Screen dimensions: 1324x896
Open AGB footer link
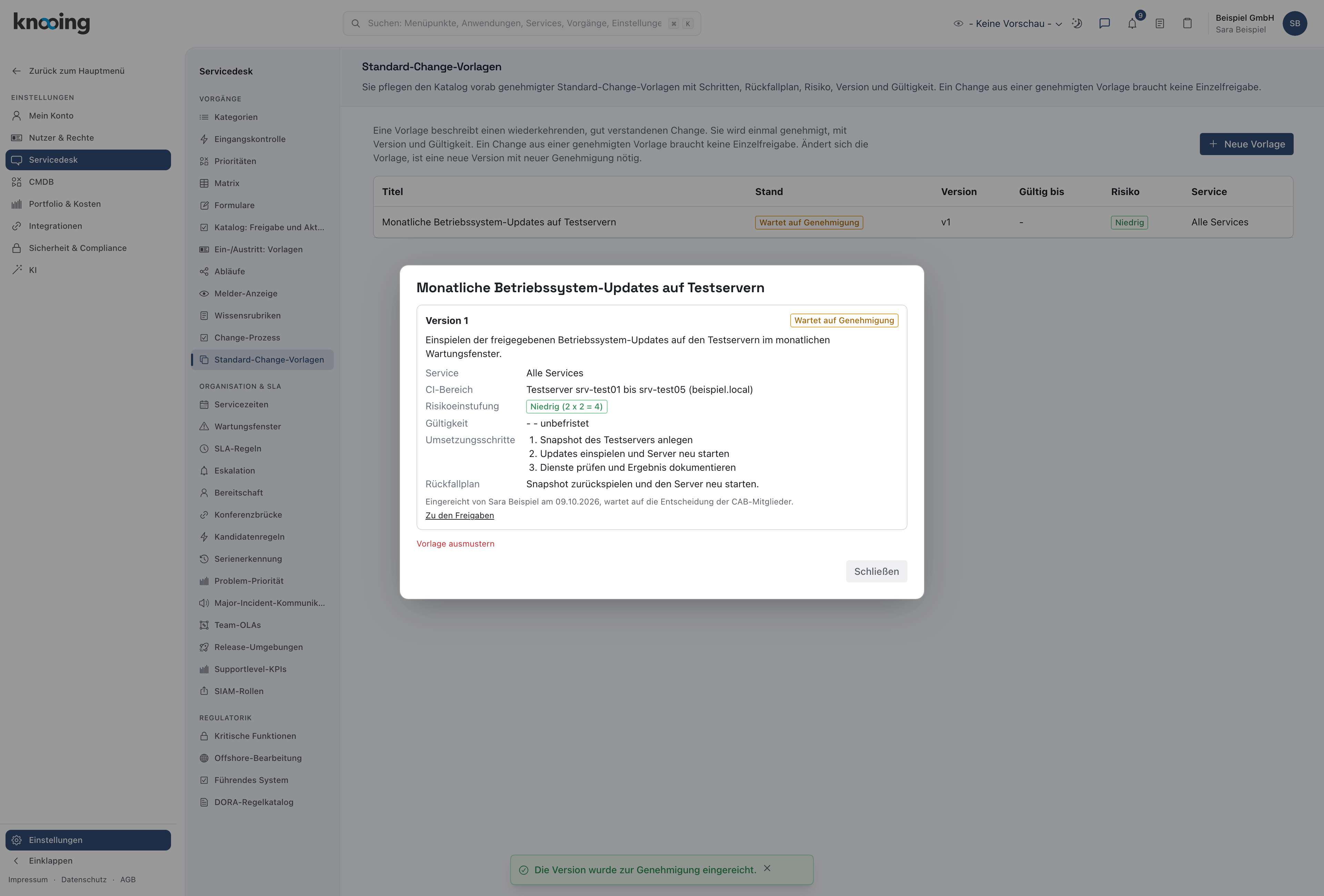click(128, 879)
